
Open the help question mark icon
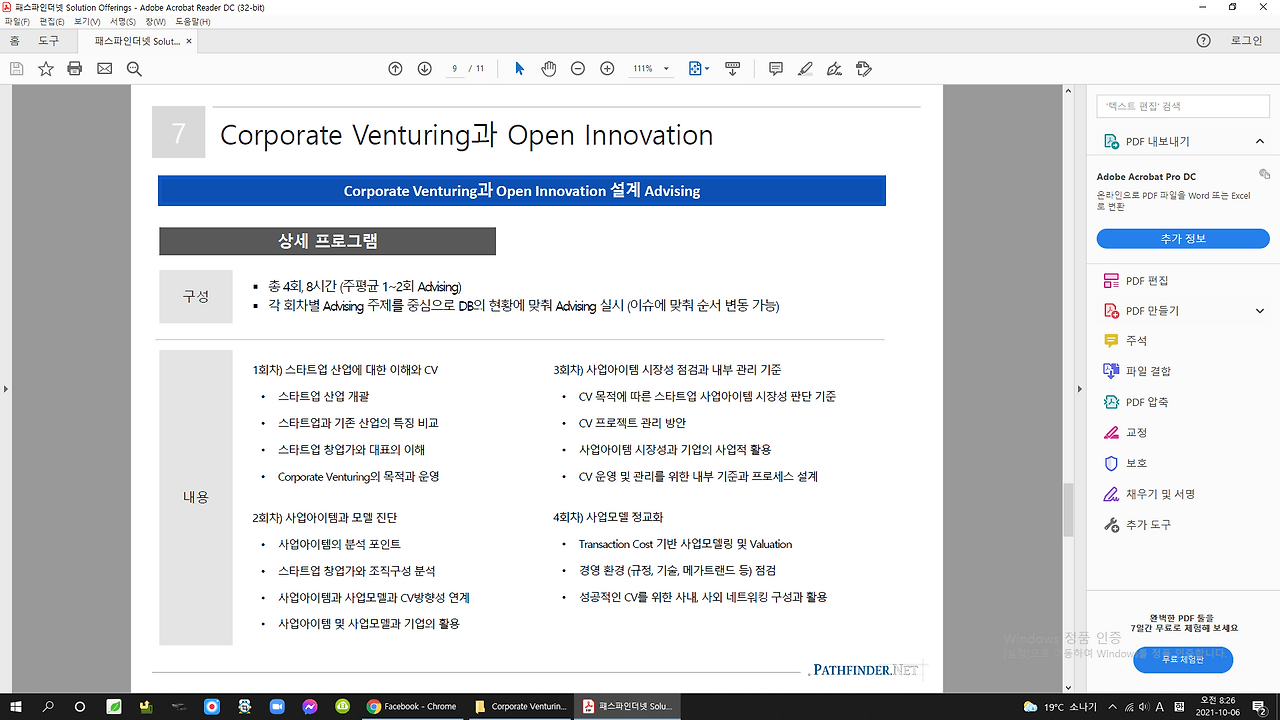pos(1204,41)
